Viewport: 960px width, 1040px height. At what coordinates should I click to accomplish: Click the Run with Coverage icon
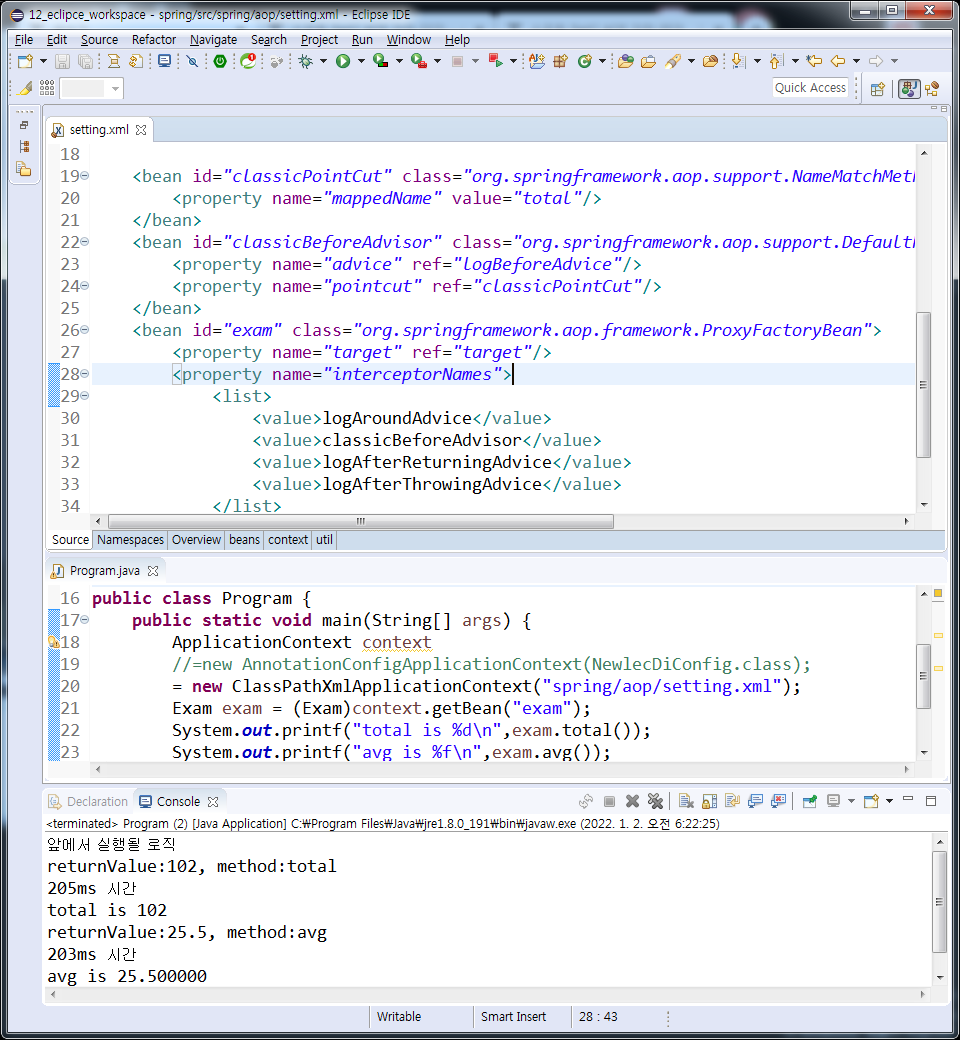pos(381,62)
